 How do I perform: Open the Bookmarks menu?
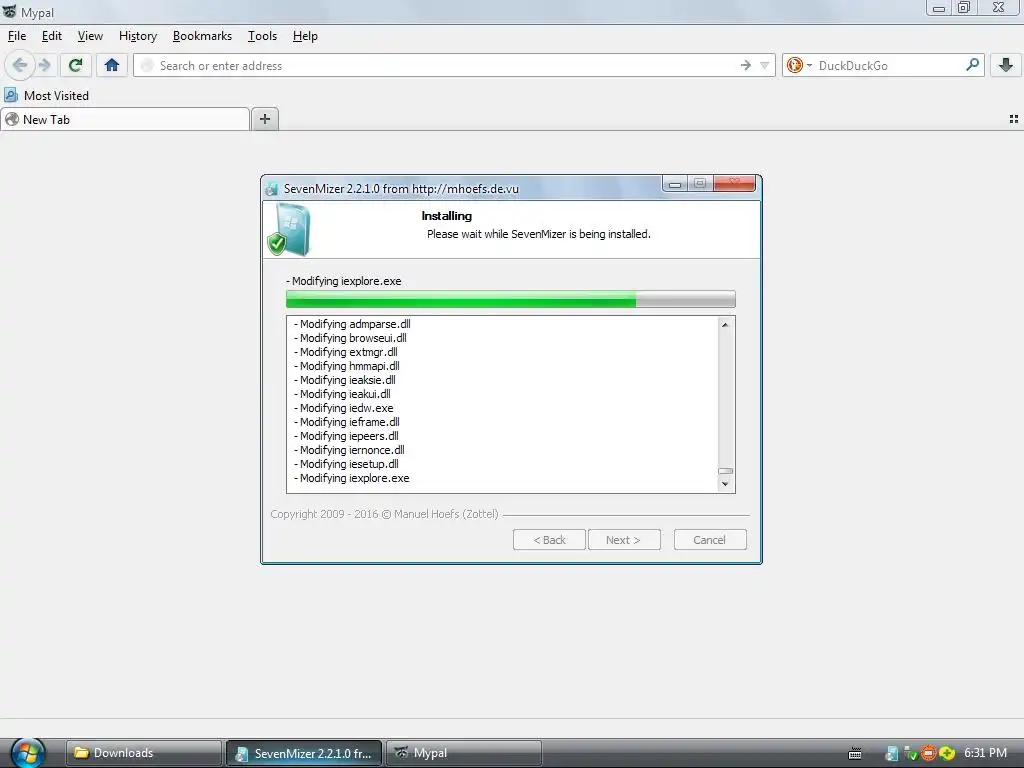click(202, 36)
